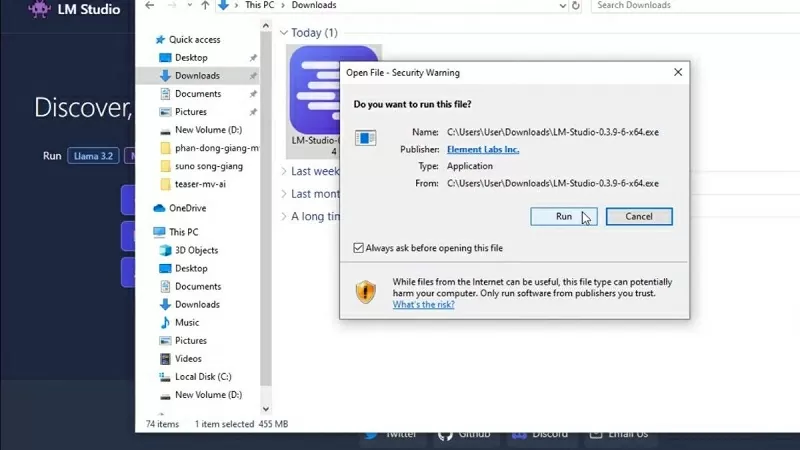The image size is (800, 450).
Task: Collapse the This PC tree node
Action: point(147,232)
